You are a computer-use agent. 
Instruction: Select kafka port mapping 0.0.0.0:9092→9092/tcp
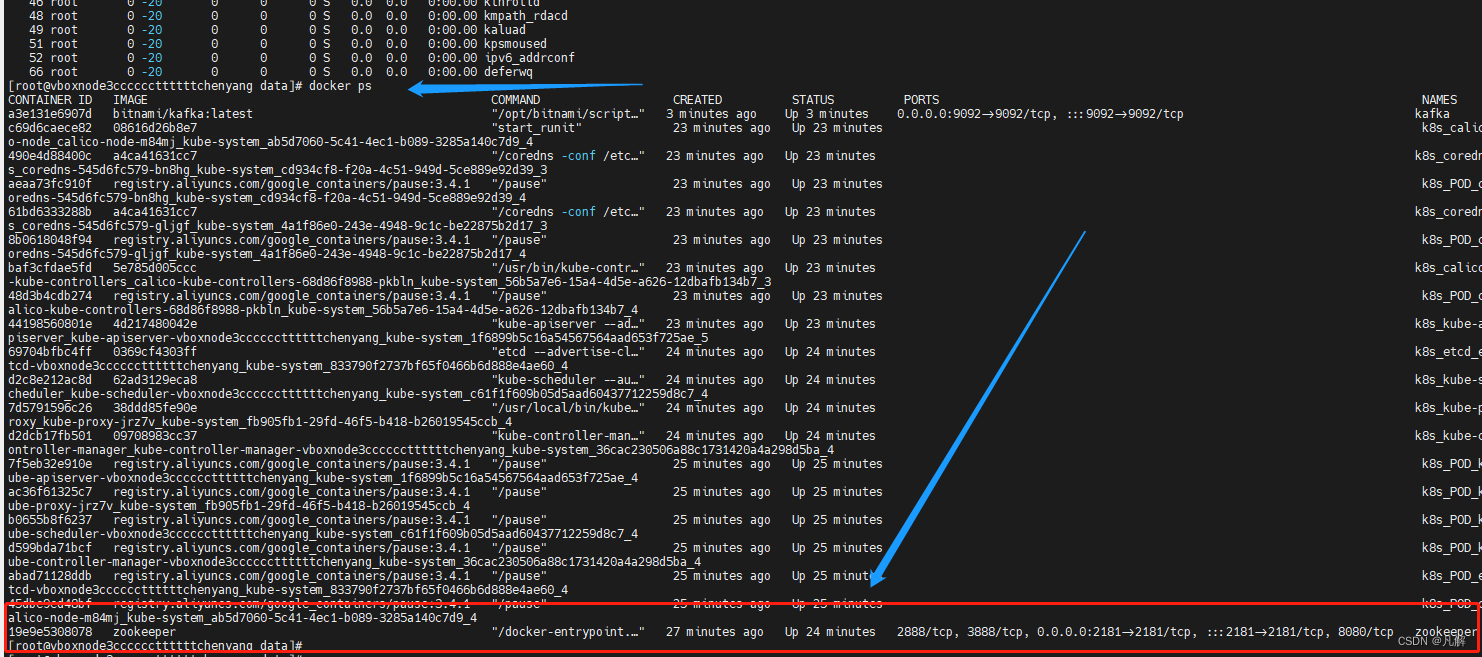click(x=974, y=114)
